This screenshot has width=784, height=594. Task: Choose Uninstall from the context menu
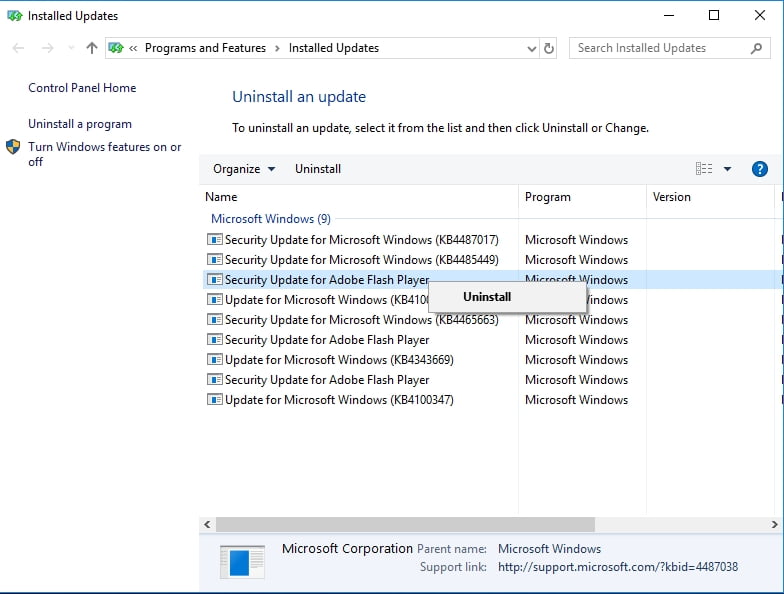pyautogui.click(x=487, y=297)
